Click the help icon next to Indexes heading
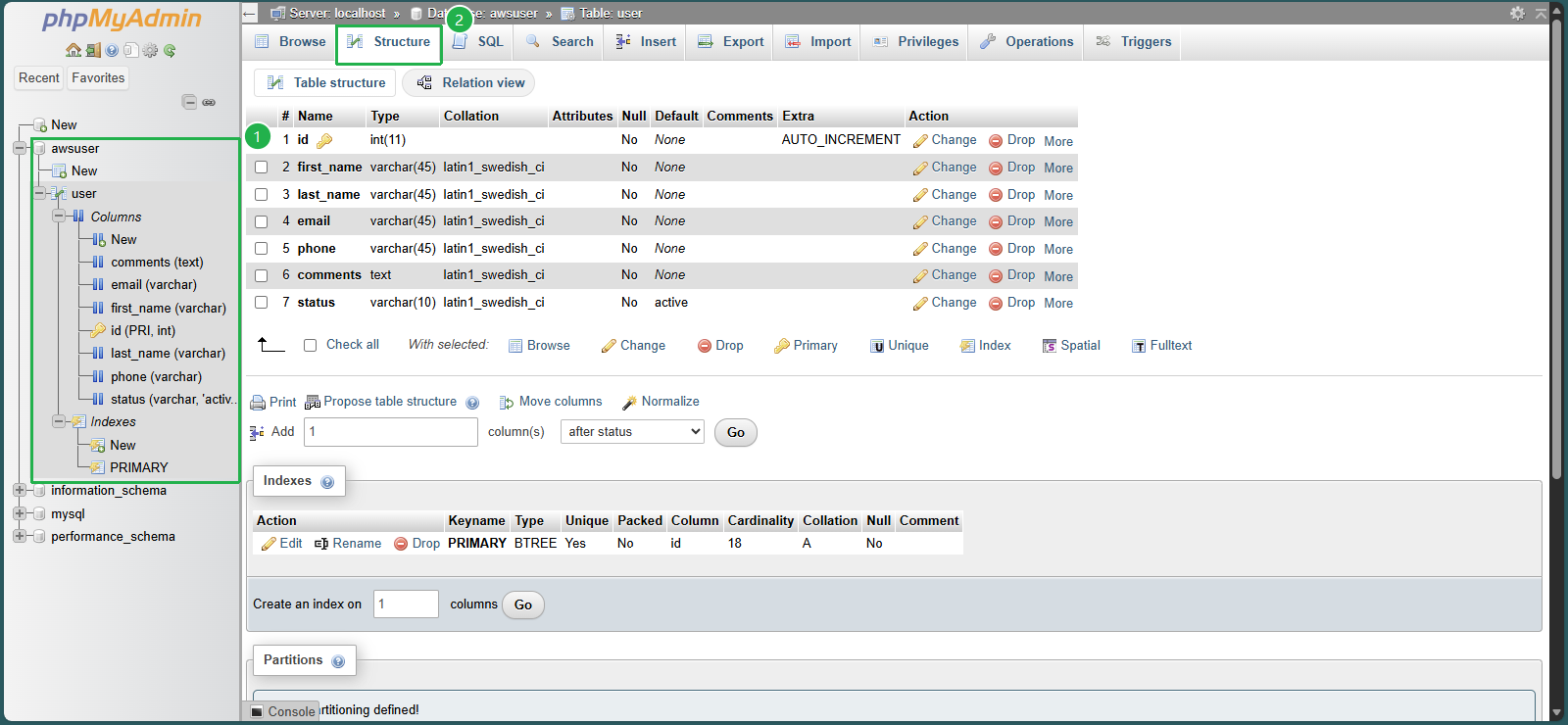Screen dimensions: 1568x725 point(327,482)
